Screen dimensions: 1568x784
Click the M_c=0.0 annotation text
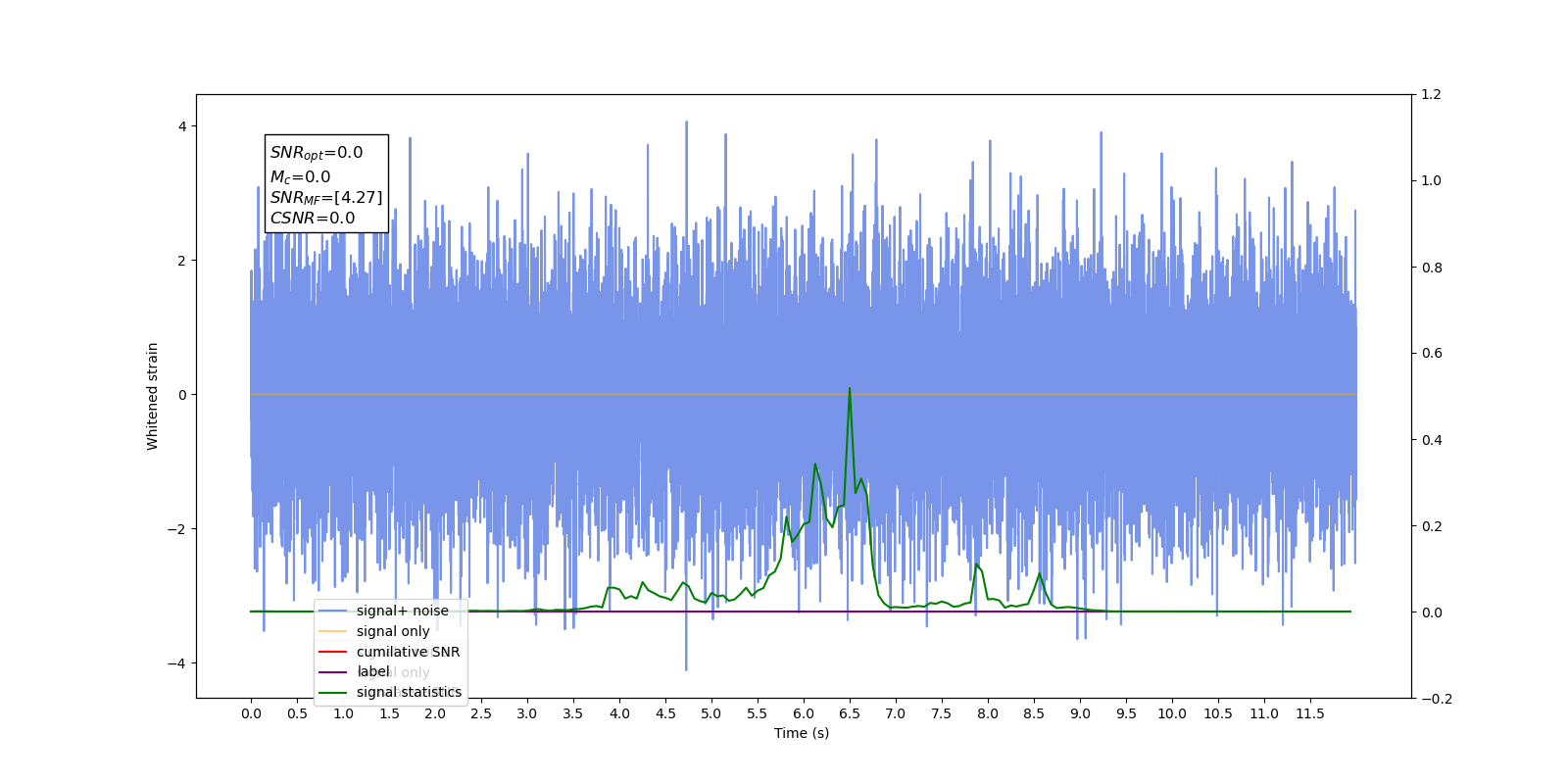pyautogui.click(x=300, y=177)
